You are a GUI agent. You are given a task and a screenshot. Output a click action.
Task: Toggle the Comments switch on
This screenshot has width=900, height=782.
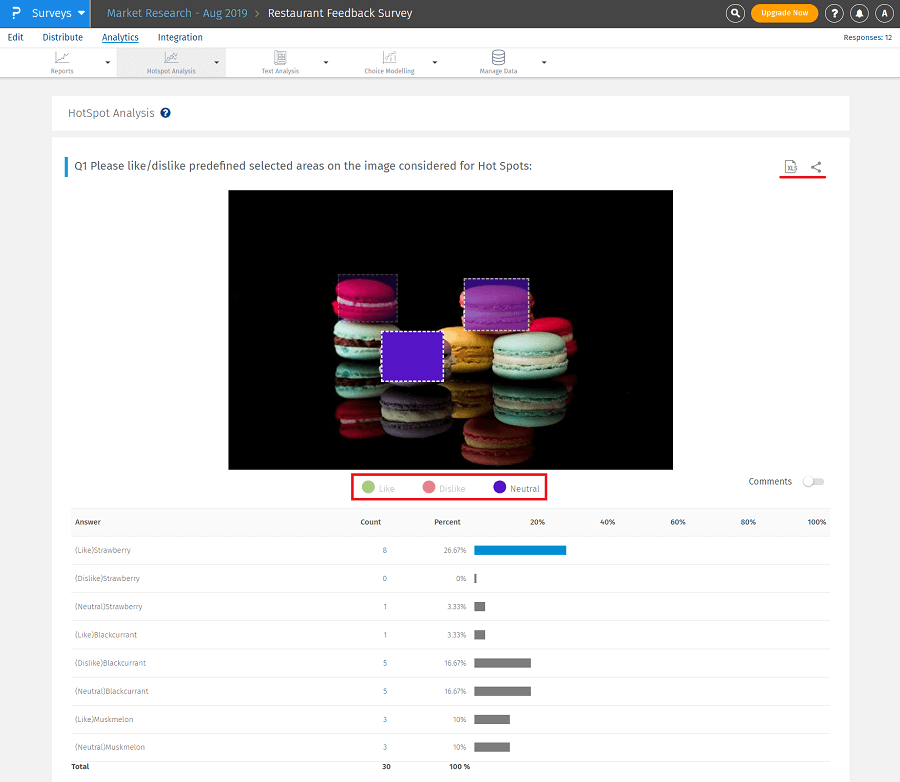point(813,482)
